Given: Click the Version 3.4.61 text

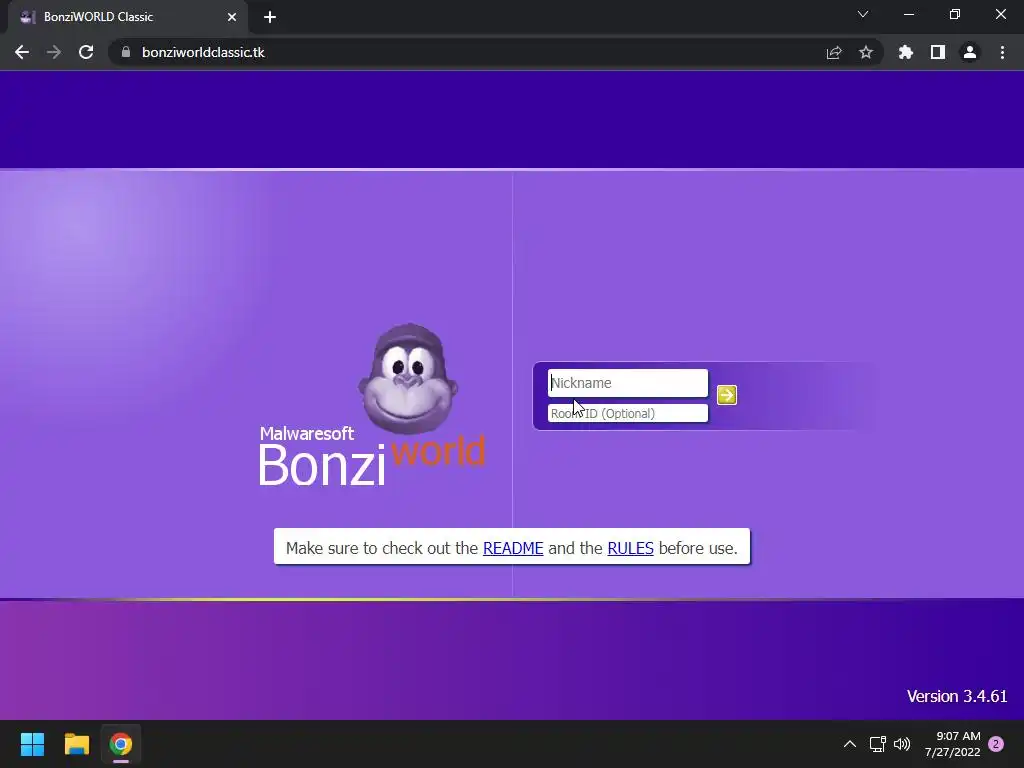Looking at the screenshot, I should pyautogui.click(x=957, y=696).
